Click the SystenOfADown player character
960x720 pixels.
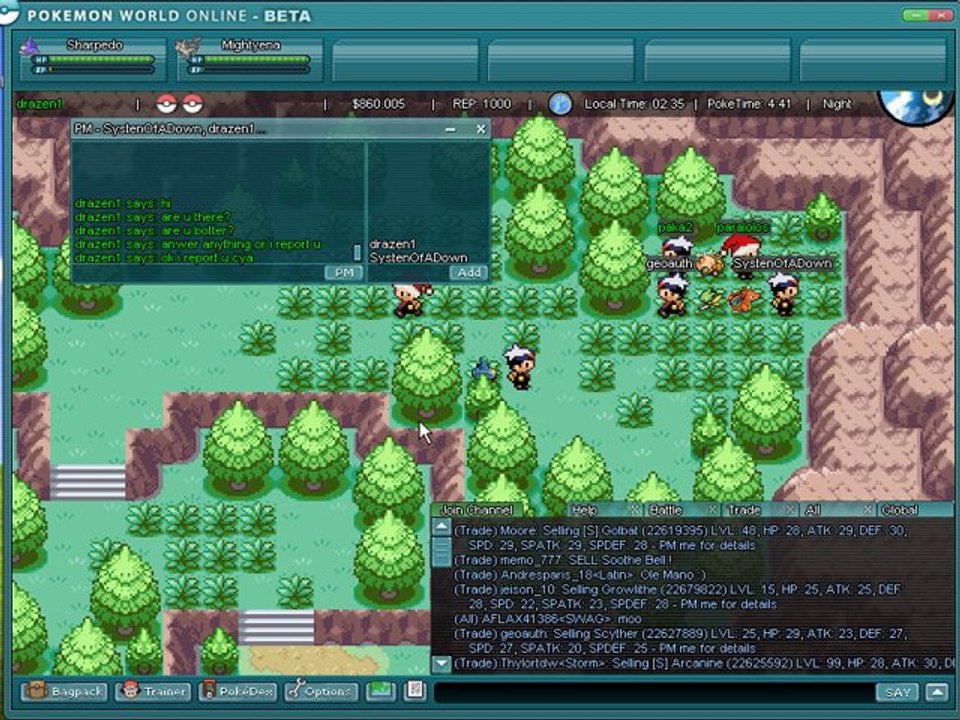(x=783, y=293)
